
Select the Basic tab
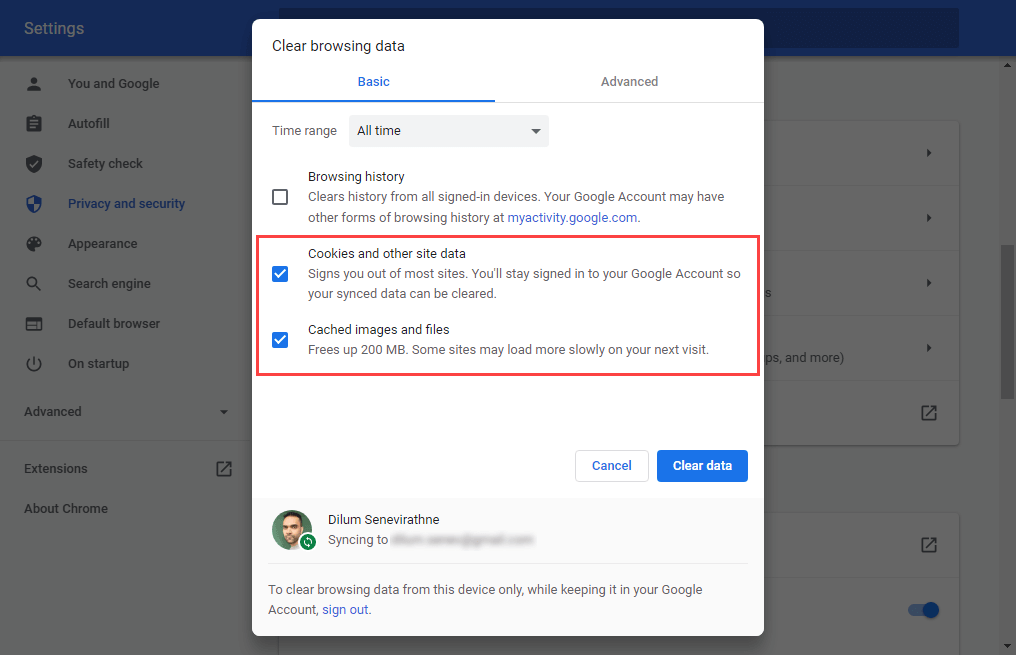[373, 82]
